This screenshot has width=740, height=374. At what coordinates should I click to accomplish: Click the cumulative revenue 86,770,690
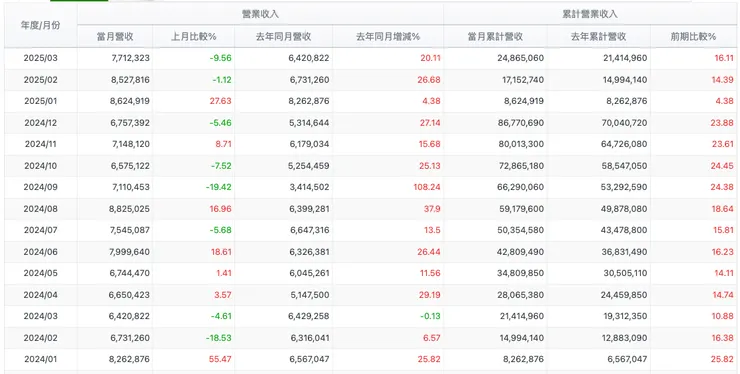click(521, 123)
